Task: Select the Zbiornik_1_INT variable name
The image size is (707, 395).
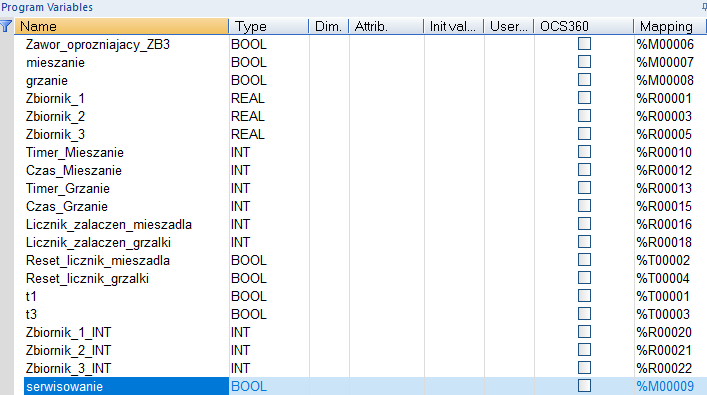Action: point(68,333)
